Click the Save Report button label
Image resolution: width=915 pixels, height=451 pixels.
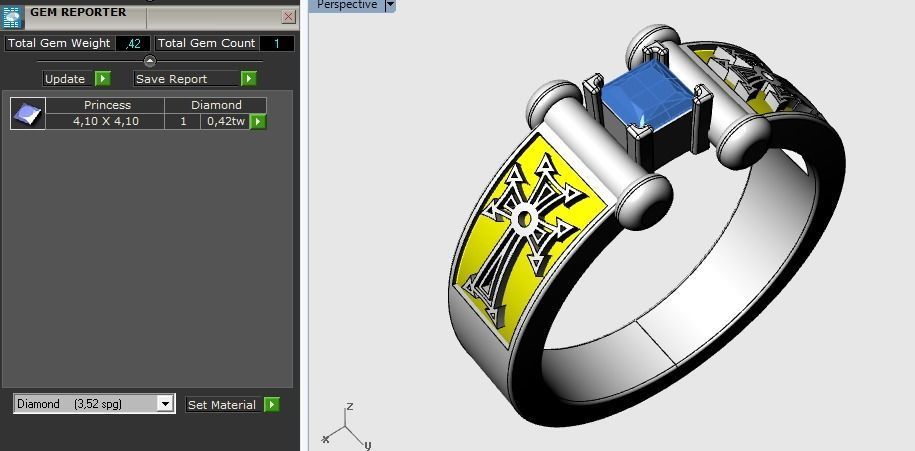(x=187, y=79)
